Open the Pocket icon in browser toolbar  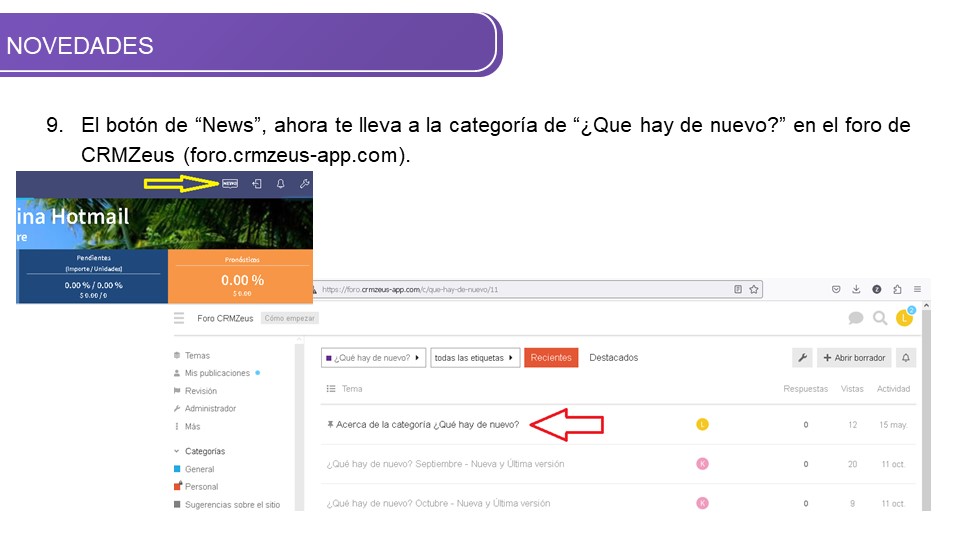(836, 289)
